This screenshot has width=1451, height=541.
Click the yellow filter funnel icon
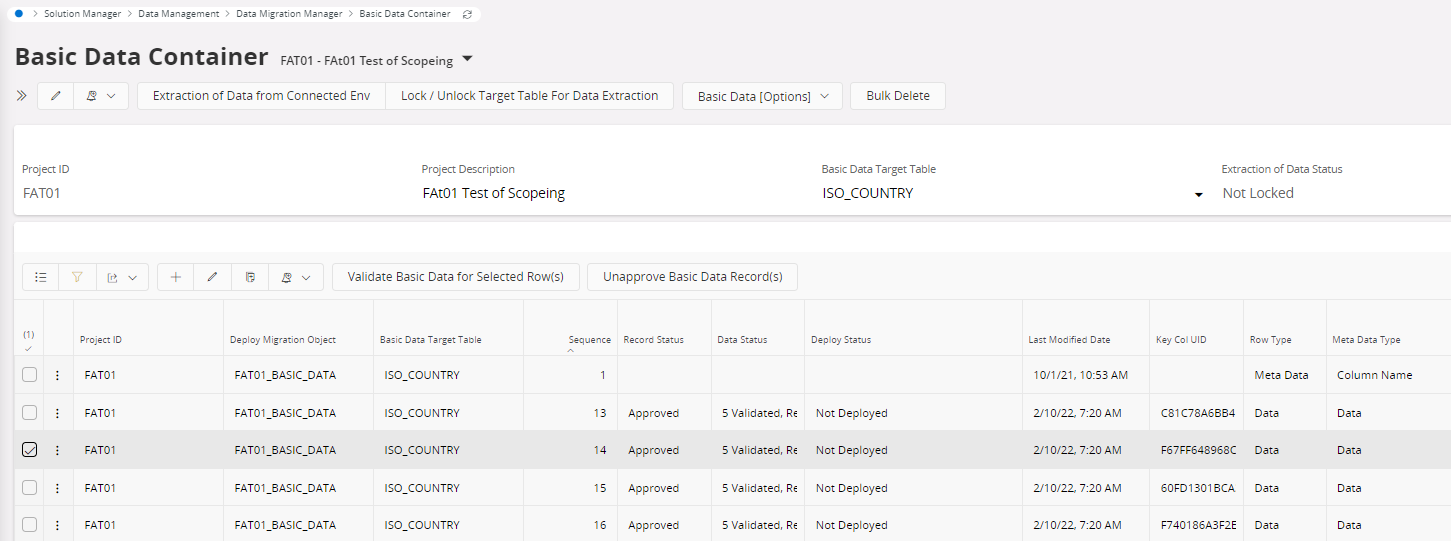point(77,277)
